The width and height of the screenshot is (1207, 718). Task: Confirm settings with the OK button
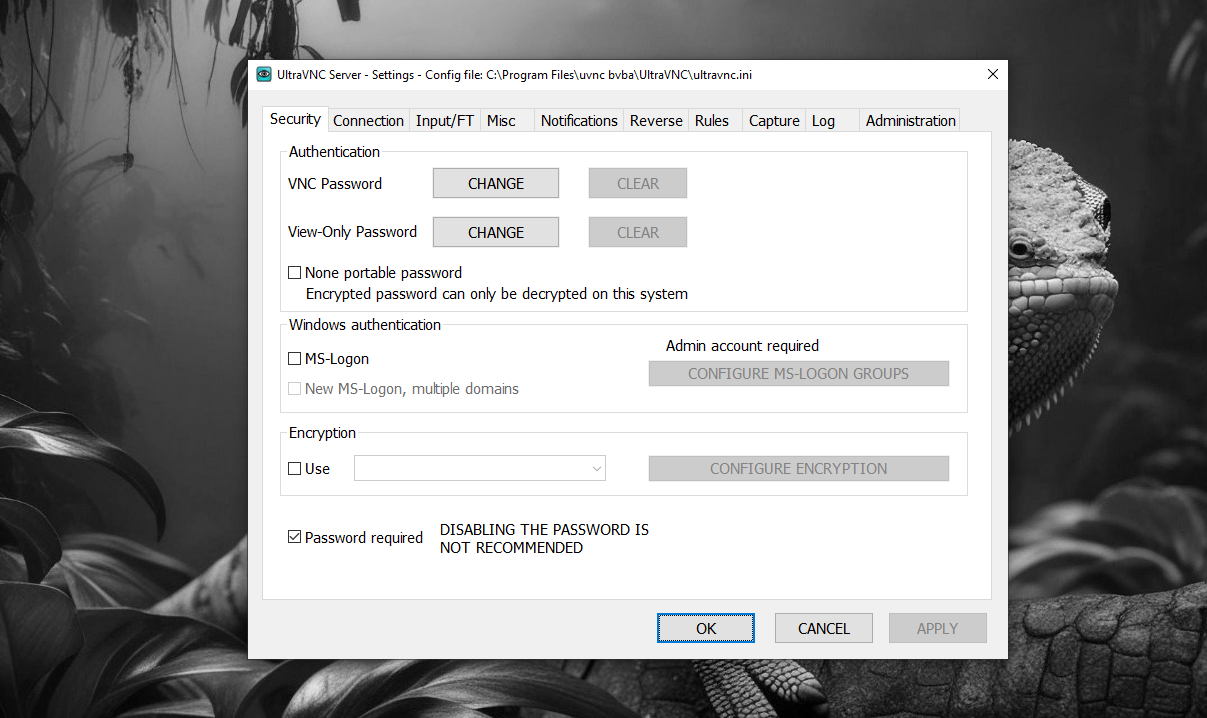[706, 628]
